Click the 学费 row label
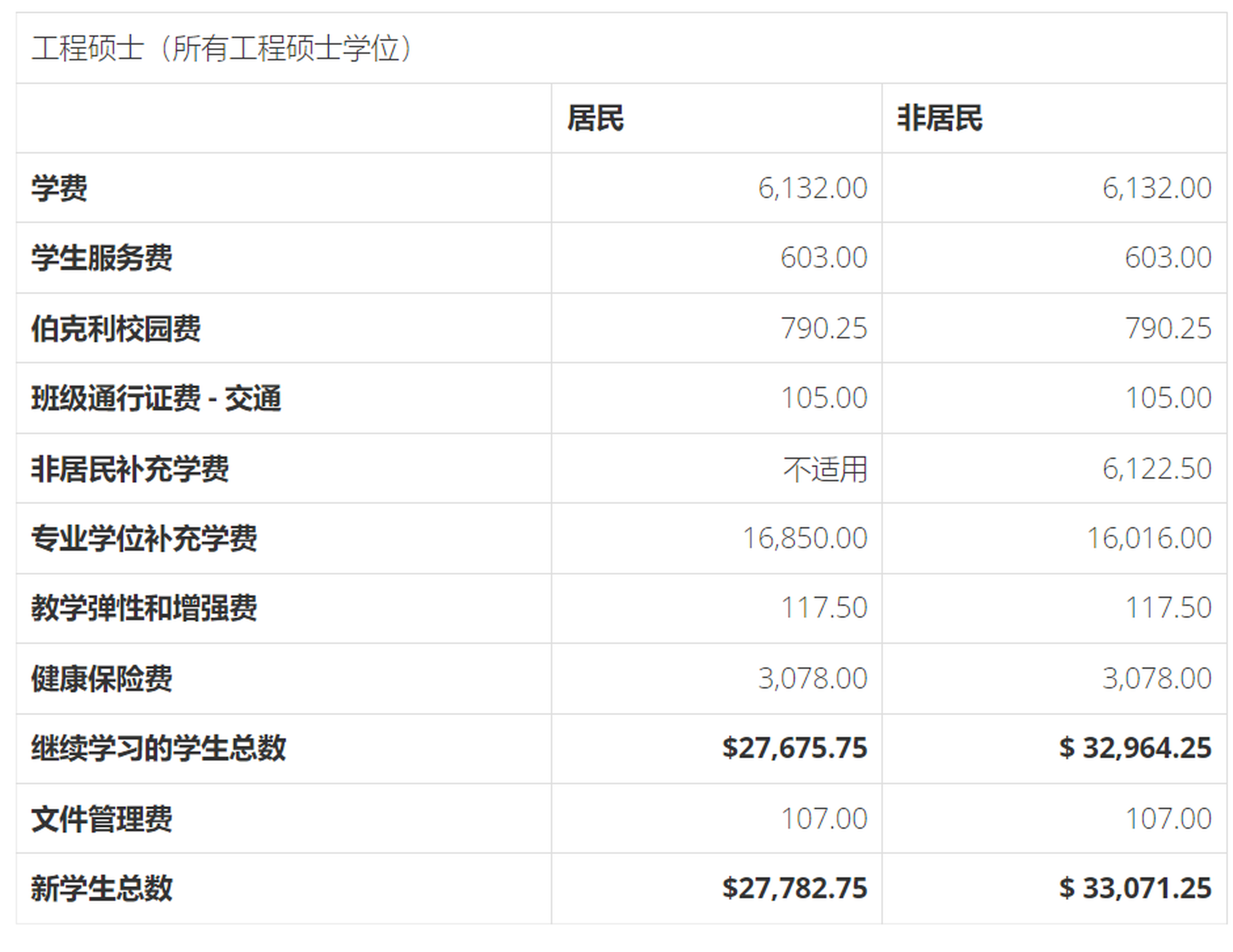 (x=59, y=188)
